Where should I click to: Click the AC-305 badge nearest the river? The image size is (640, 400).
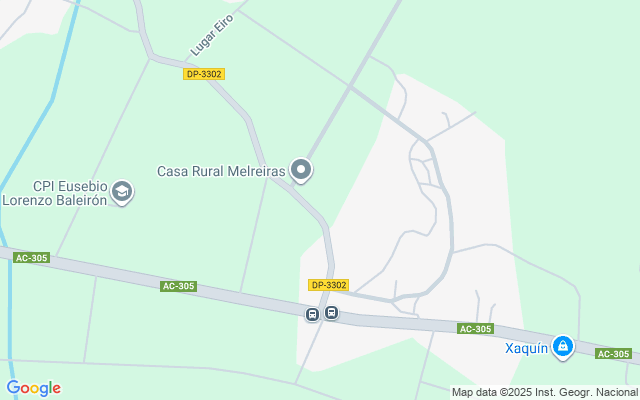point(31,258)
